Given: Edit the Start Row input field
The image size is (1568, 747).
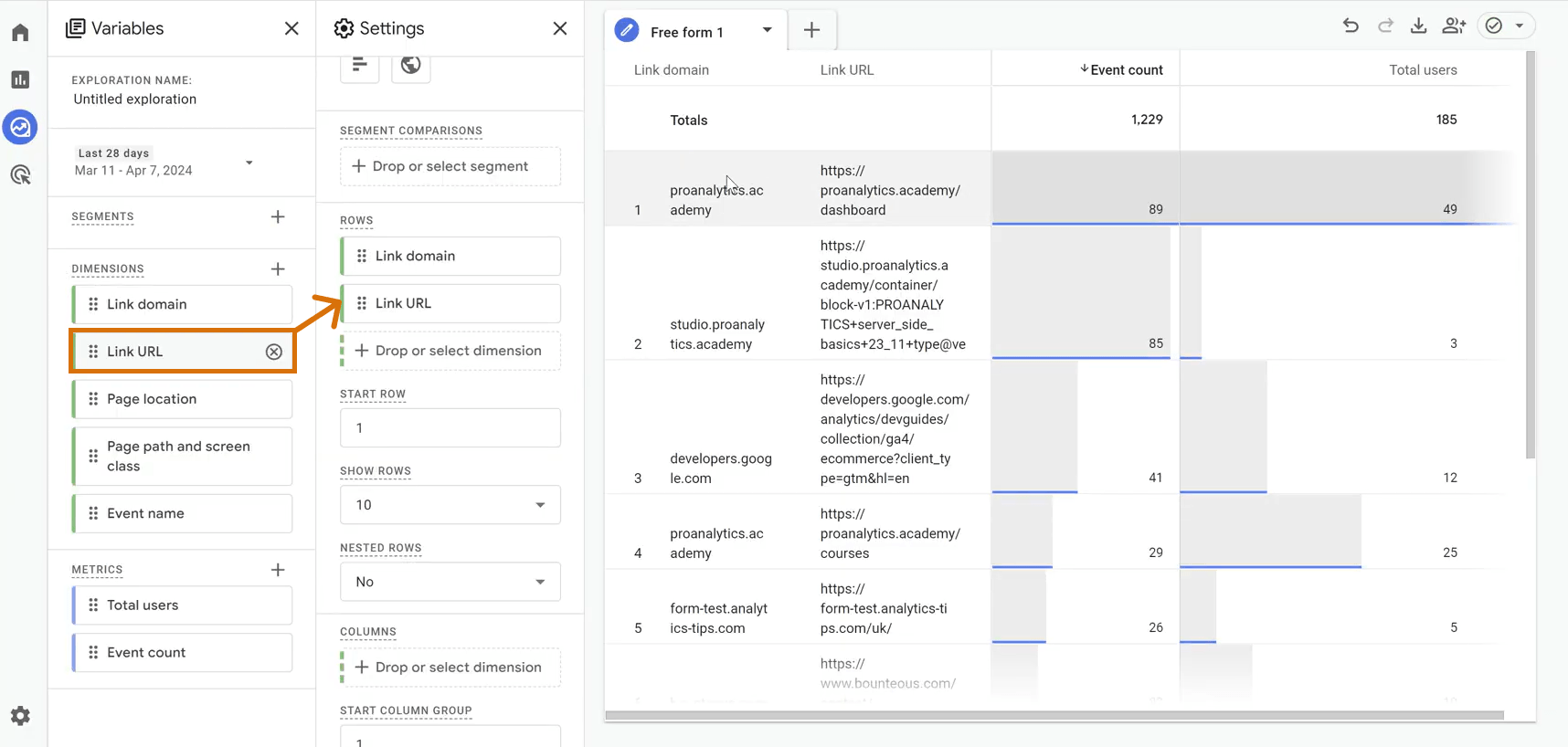Looking at the screenshot, I should pyautogui.click(x=450, y=427).
